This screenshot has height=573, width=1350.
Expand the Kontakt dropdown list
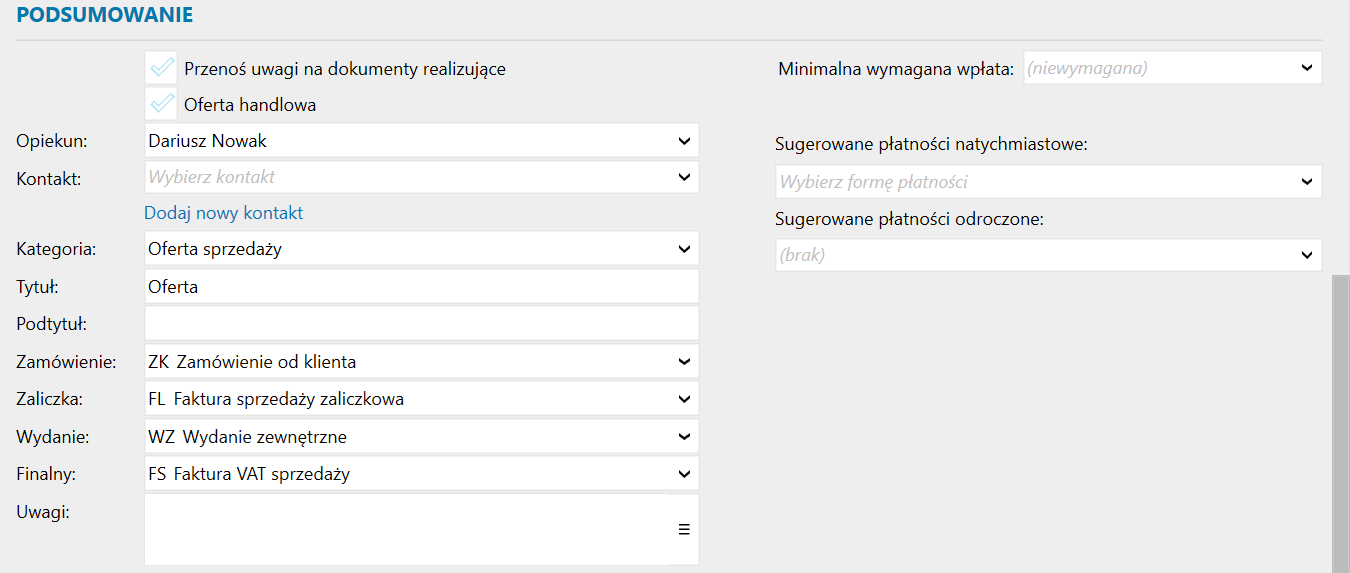click(x=684, y=177)
